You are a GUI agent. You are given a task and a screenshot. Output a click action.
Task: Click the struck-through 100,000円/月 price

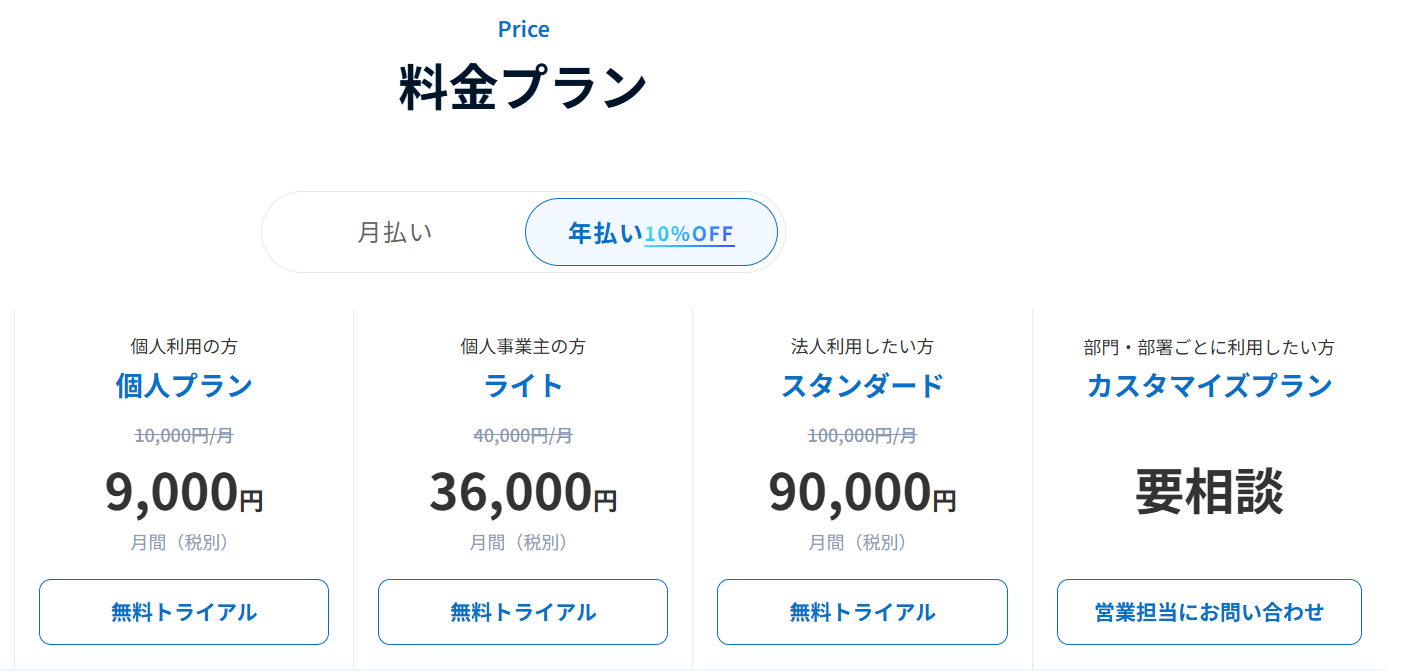tap(862, 436)
